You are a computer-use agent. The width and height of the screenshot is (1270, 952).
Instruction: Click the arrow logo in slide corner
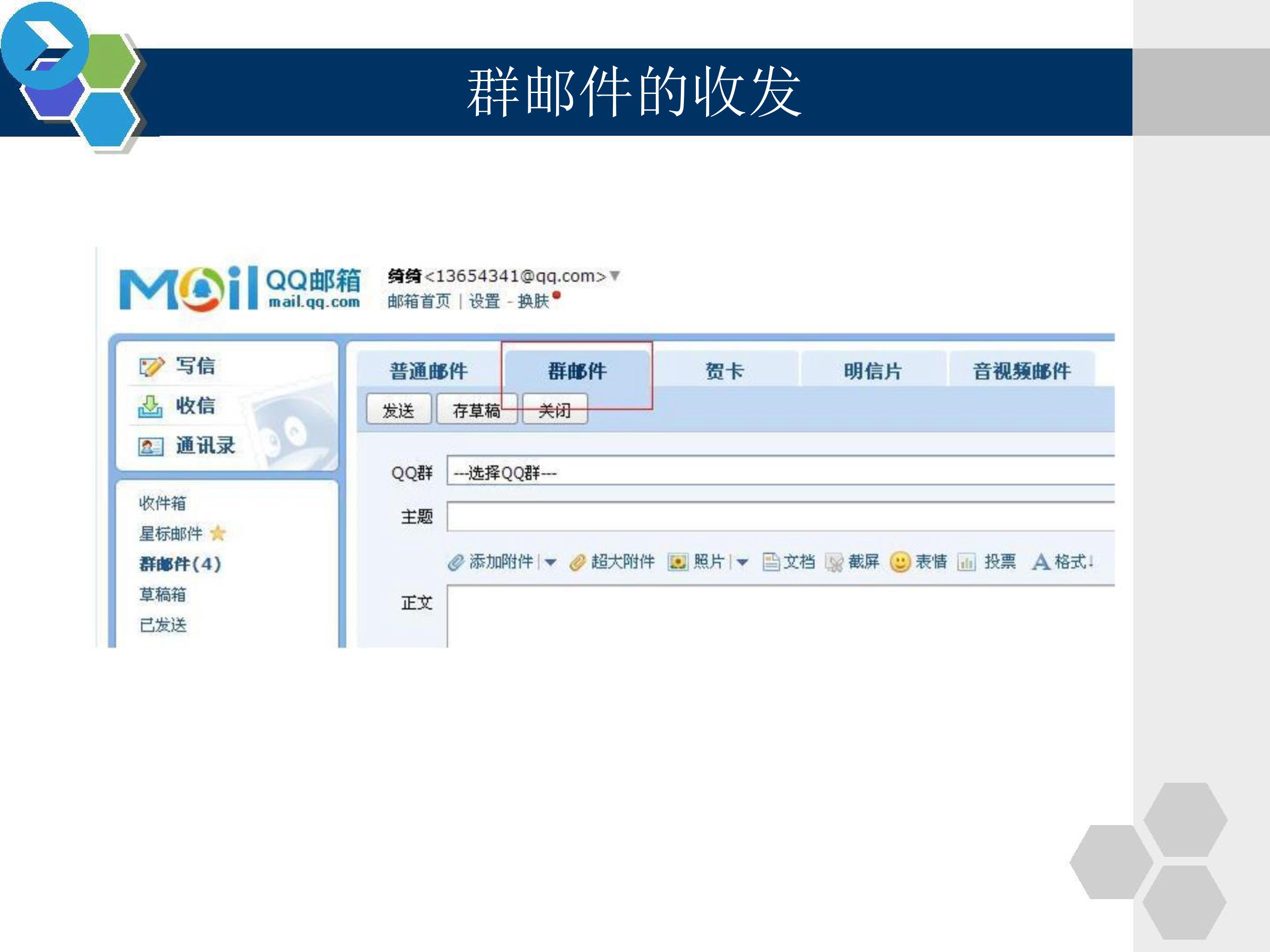tap(45, 45)
